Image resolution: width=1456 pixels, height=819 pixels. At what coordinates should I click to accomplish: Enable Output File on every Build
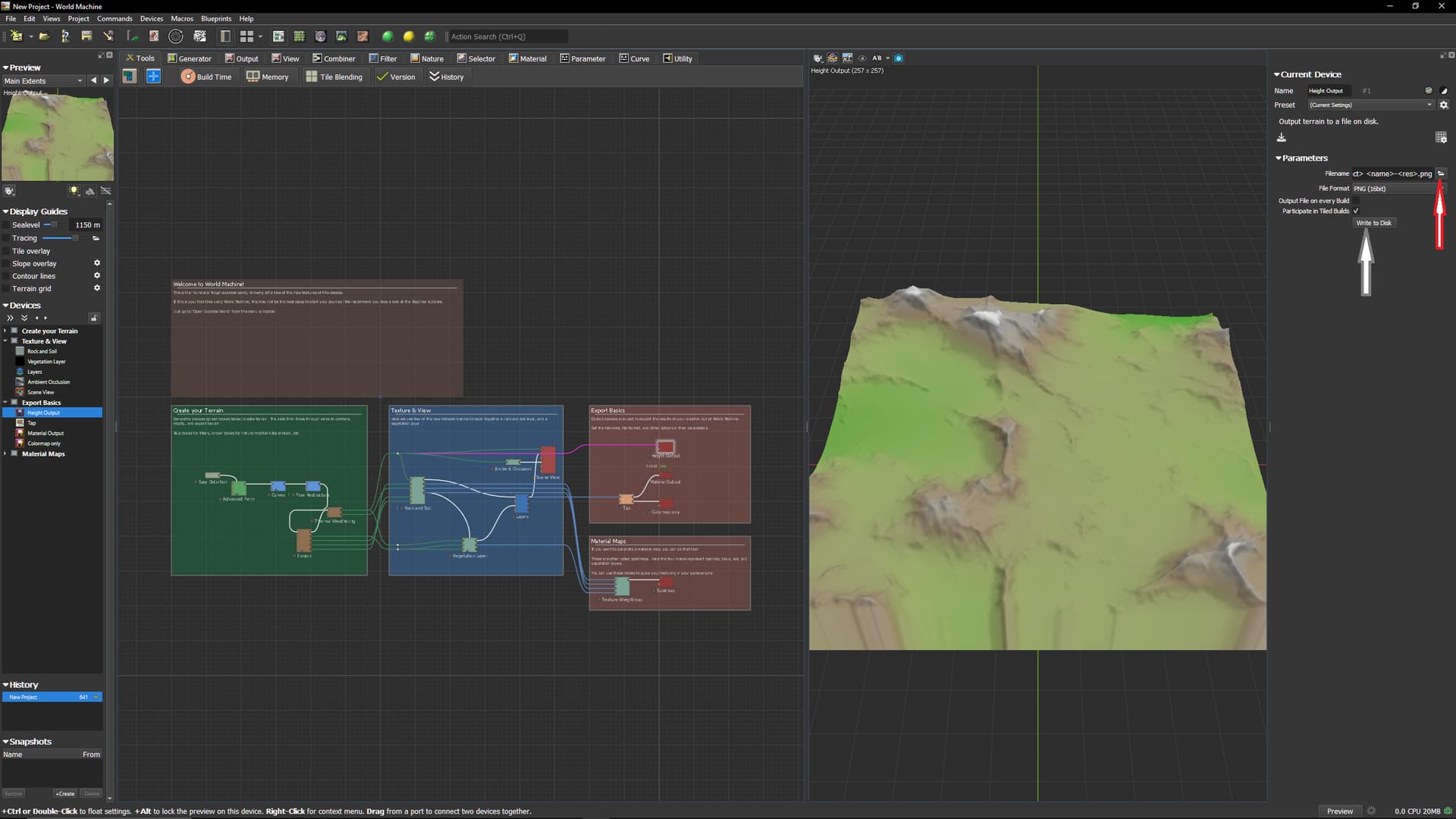coord(1356,201)
